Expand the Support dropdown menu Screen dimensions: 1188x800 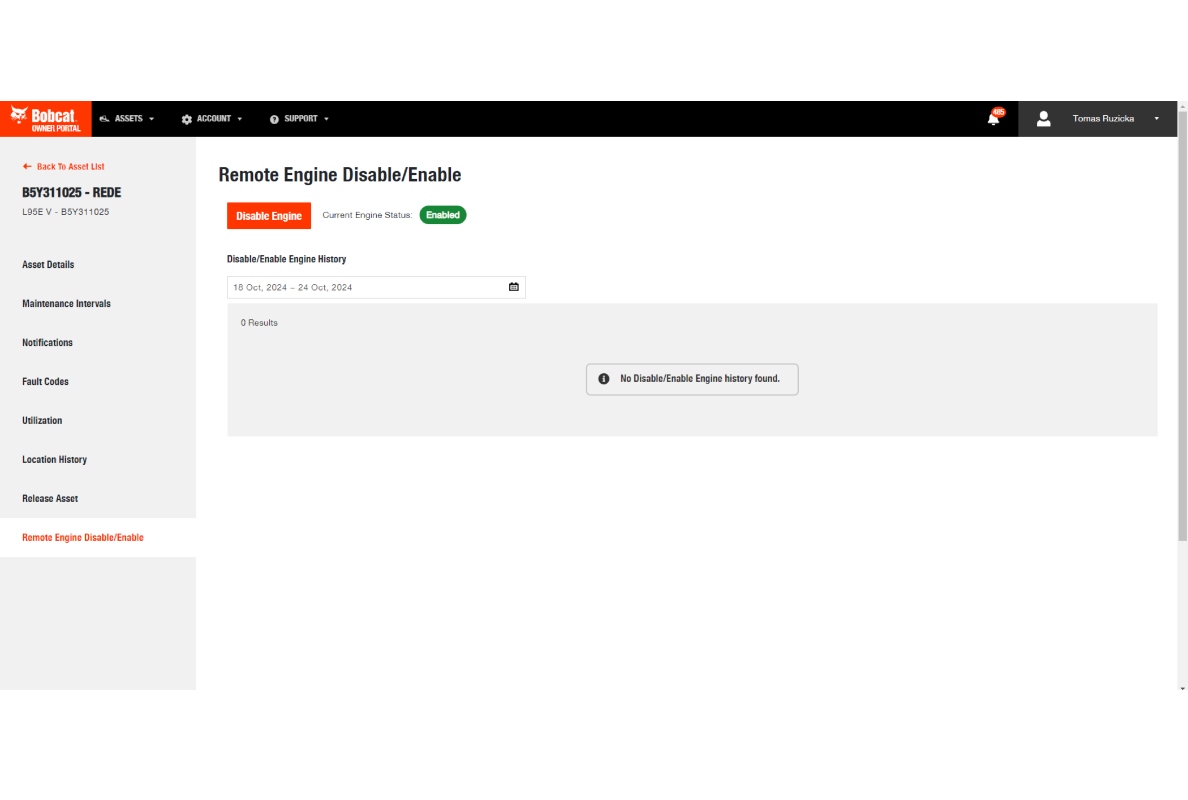[299, 119]
